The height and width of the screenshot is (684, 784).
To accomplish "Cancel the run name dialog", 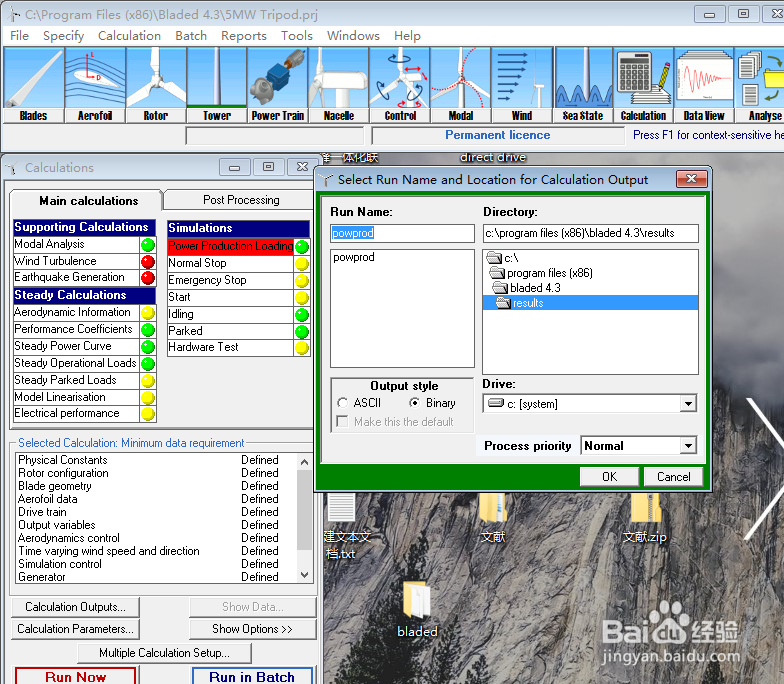I will coord(674,477).
